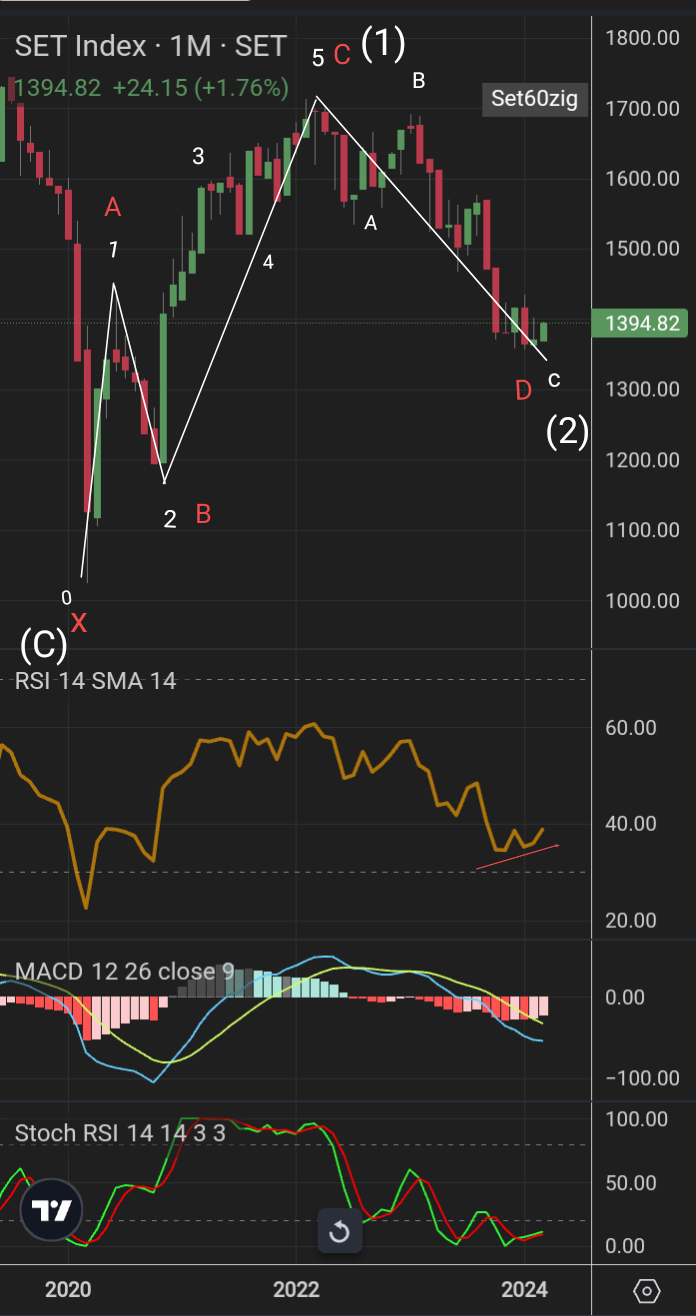Select the red D wave label
696x1316 pixels.
coord(523,391)
